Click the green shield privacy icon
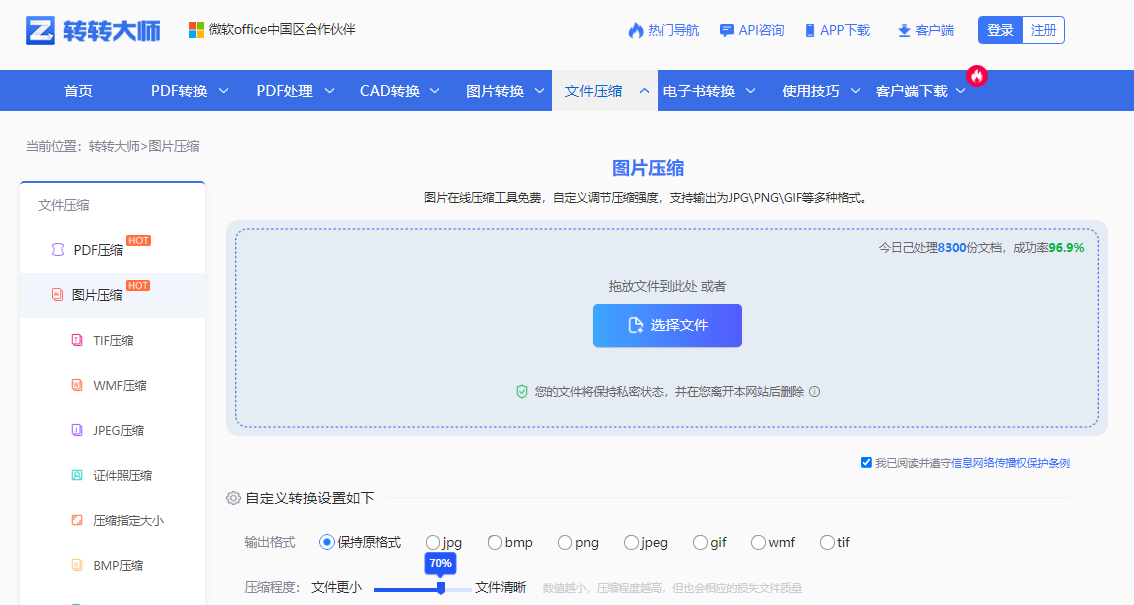This screenshot has width=1134, height=605. pos(521,392)
